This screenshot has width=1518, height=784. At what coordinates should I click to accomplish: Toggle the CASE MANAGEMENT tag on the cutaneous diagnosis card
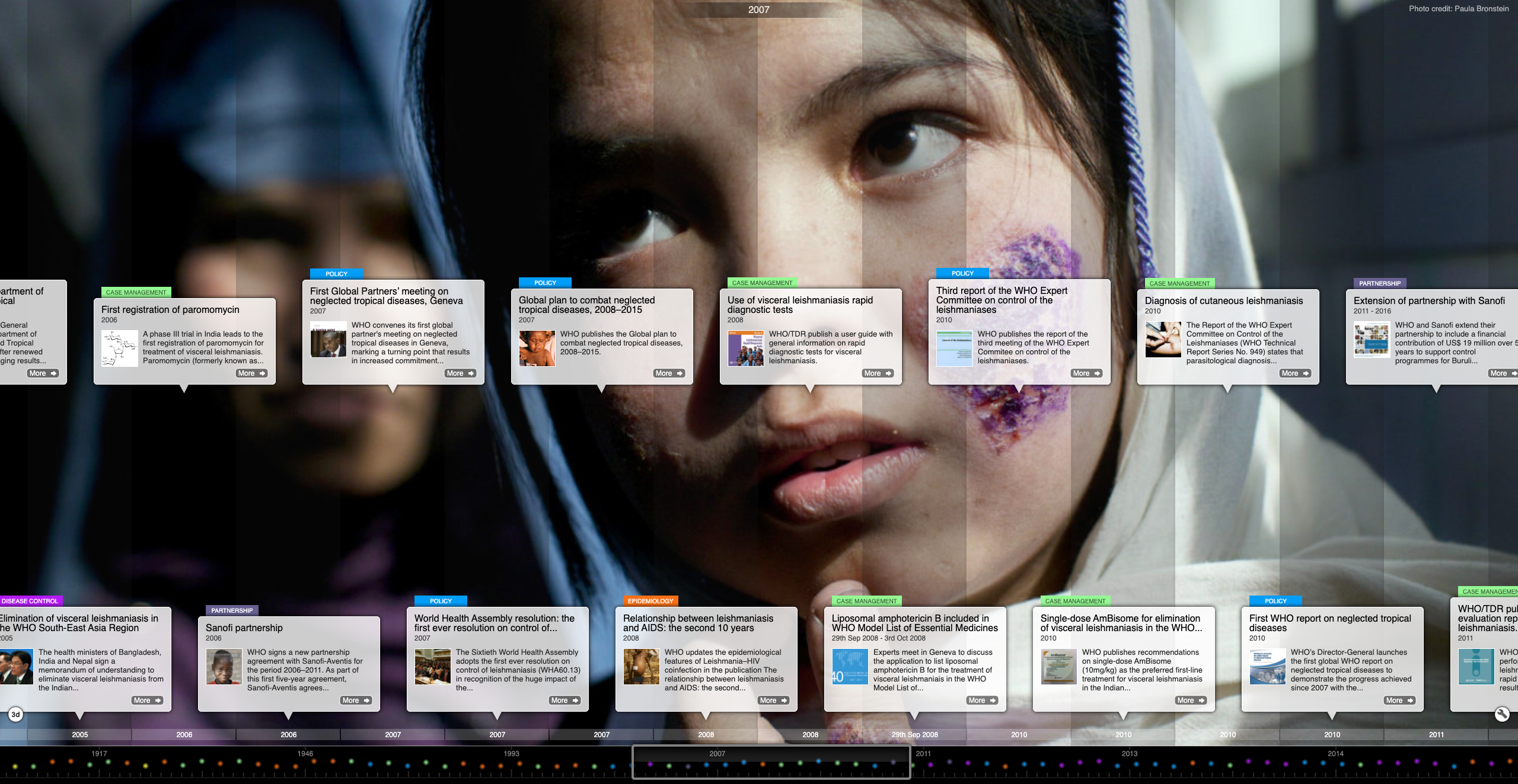coord(1179,283)
